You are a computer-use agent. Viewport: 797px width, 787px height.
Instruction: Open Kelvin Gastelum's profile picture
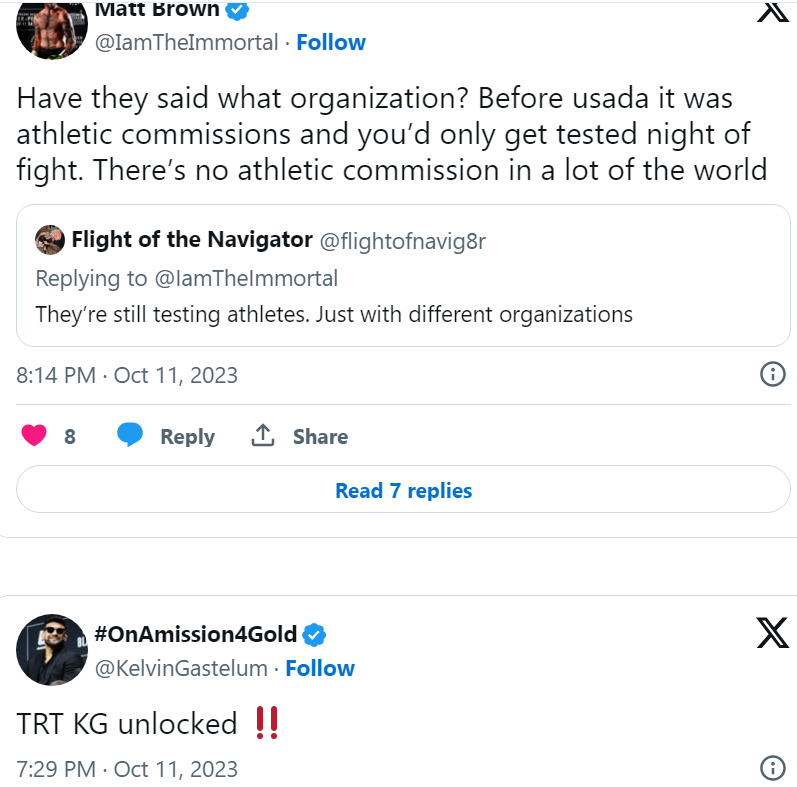click(52, 650)
